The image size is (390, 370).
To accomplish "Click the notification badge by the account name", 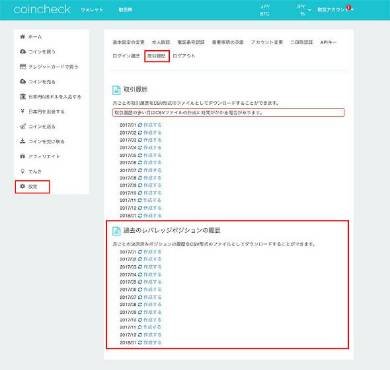I will [x=349, y=8].
